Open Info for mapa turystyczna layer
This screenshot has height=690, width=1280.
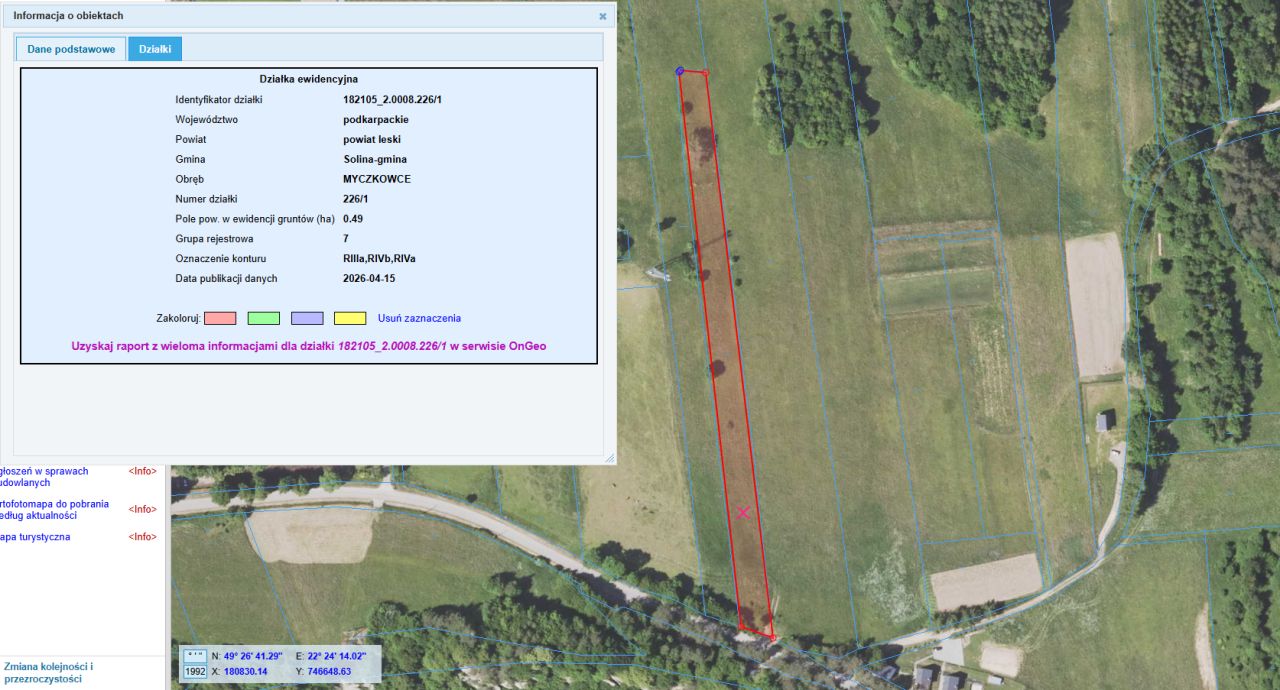click(142, 537)
